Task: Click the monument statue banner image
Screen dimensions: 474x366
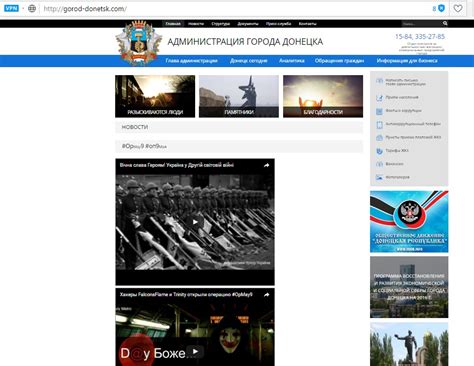Action: pyautogui.click(x=409, y=344)
